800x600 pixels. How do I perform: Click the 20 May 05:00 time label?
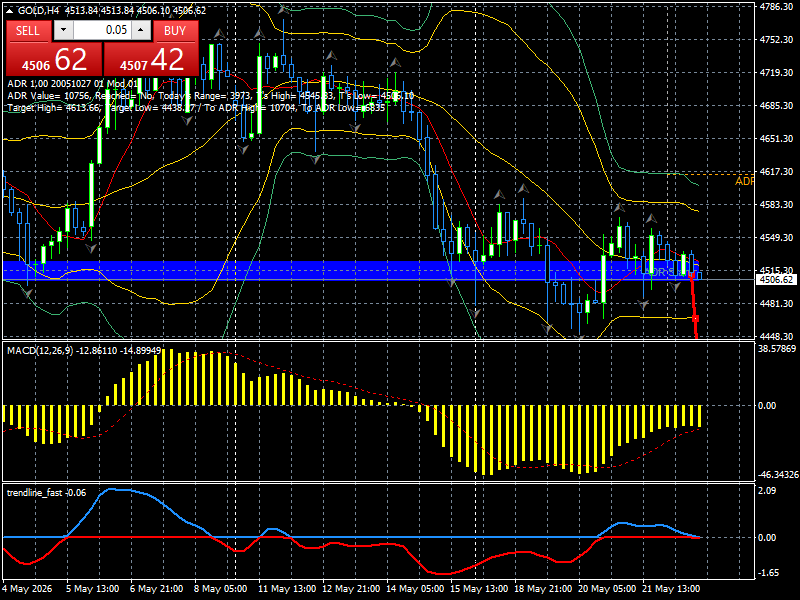coord(608,589)
